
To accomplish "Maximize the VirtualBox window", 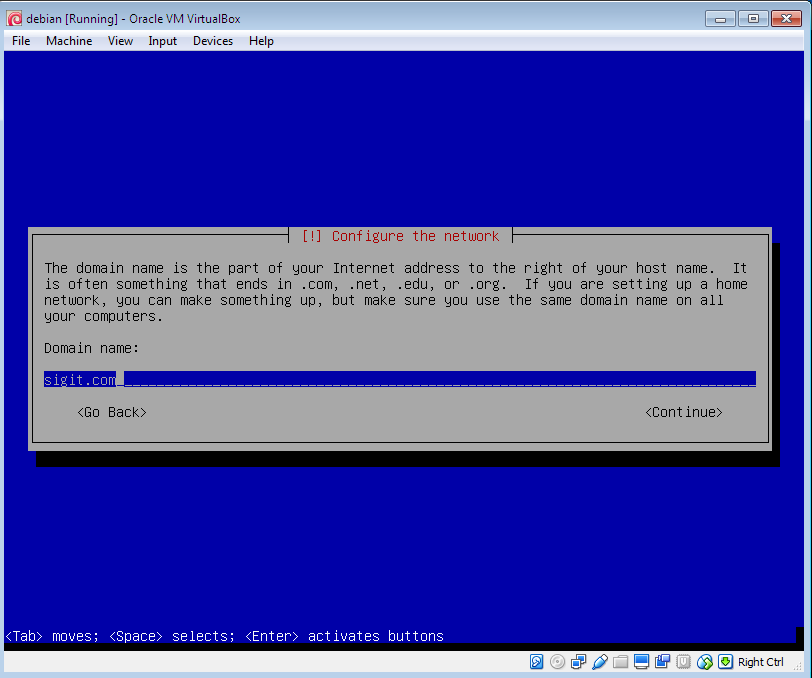I will (x=753, y=19).
